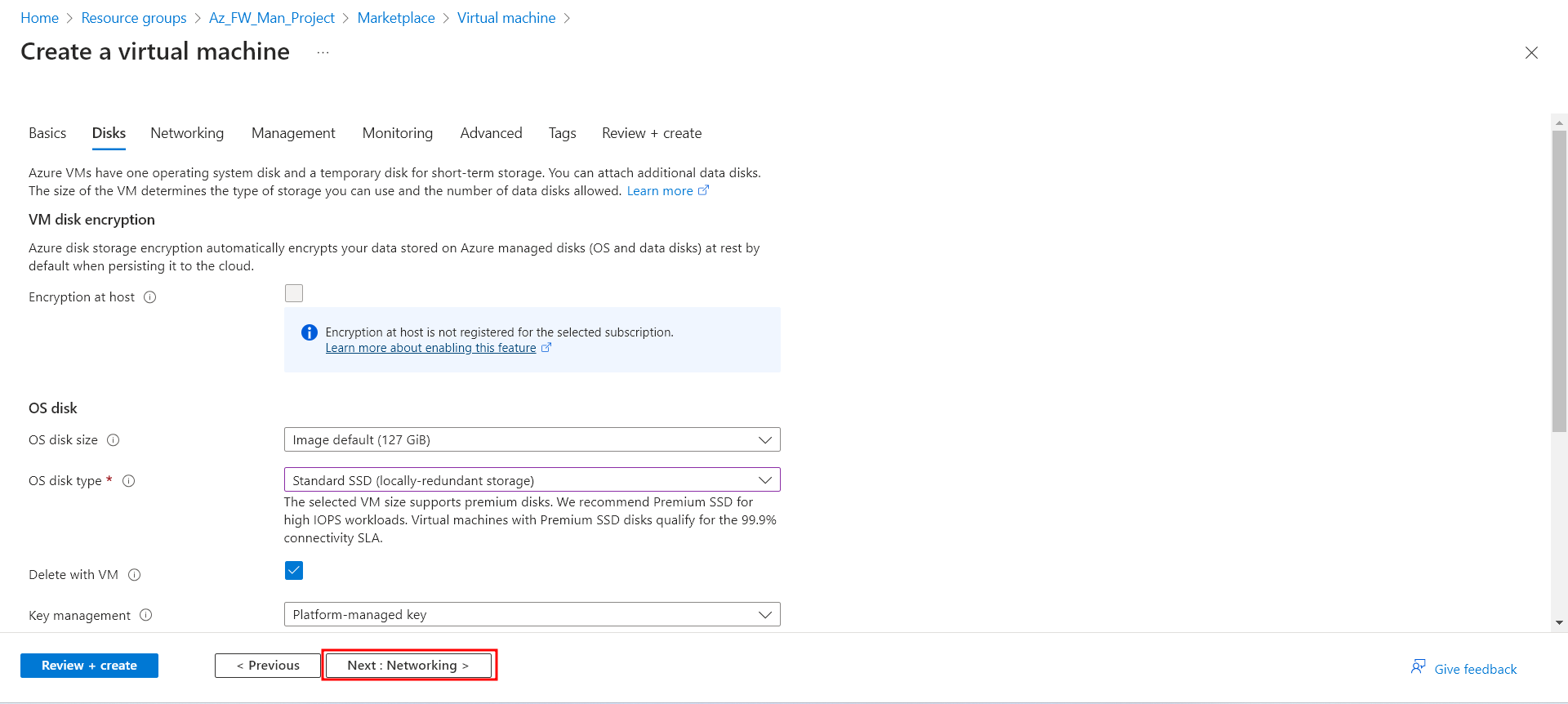This screenshot has width=1568, height=704.
Task: Open the Key management dropdown
Action: click(x=532, y=614)
